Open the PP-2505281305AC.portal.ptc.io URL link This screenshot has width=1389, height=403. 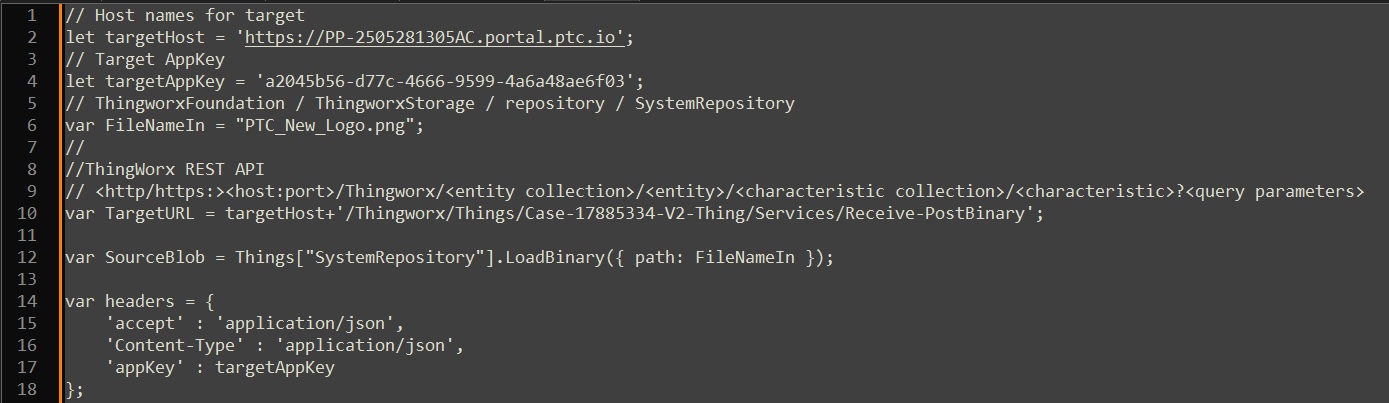(x=435, y=38)
